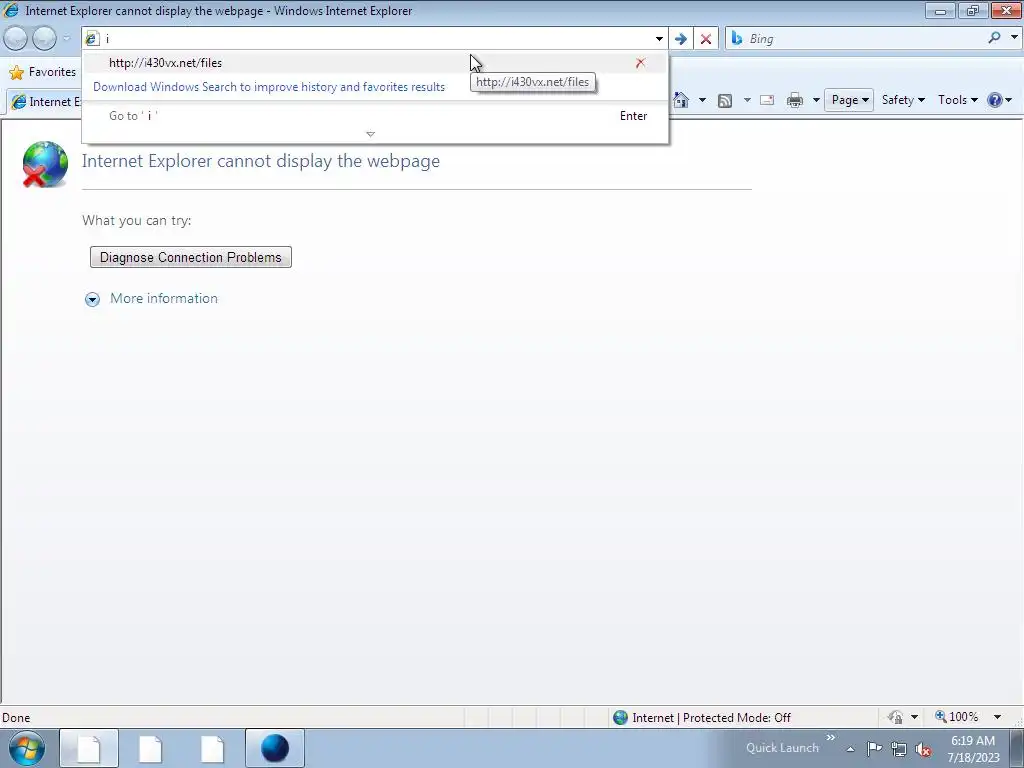
Task: Open the dropdown next to security report icon
Action: [x=914, y=717]
